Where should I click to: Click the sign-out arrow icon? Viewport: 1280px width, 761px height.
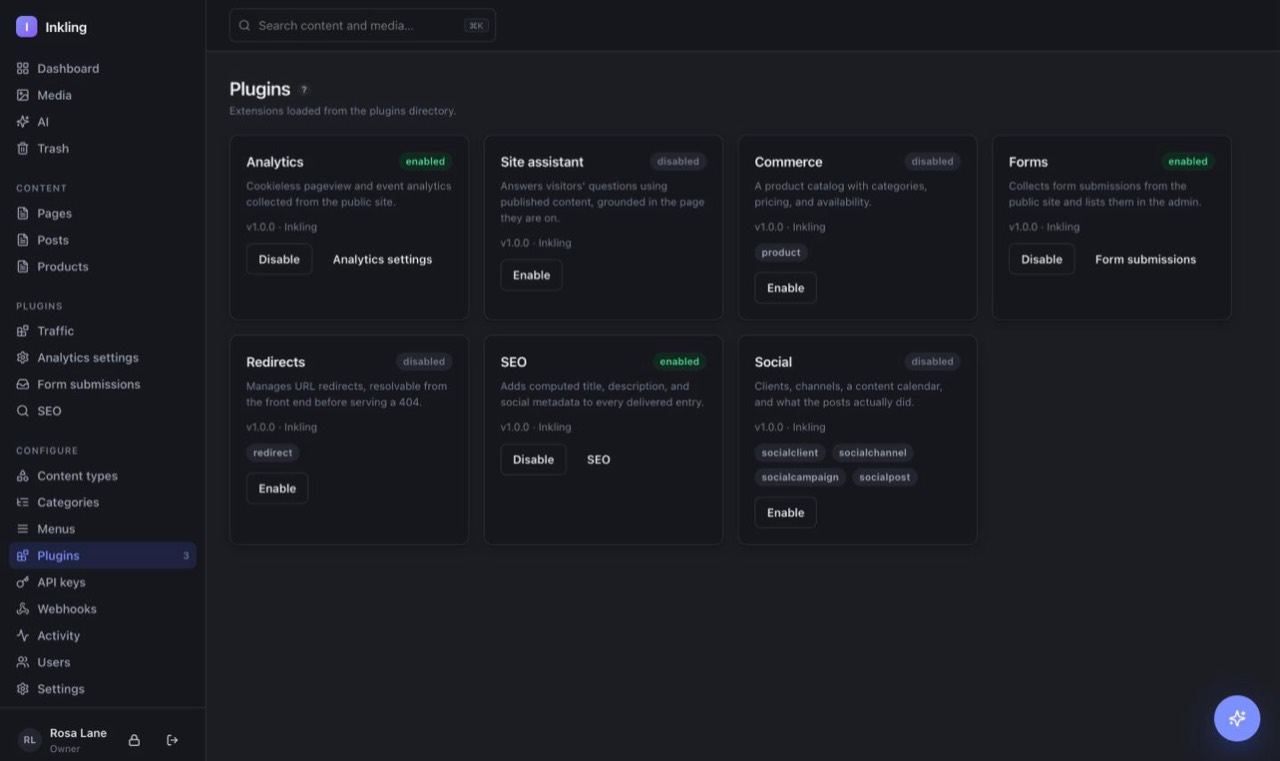coord(172,740)
